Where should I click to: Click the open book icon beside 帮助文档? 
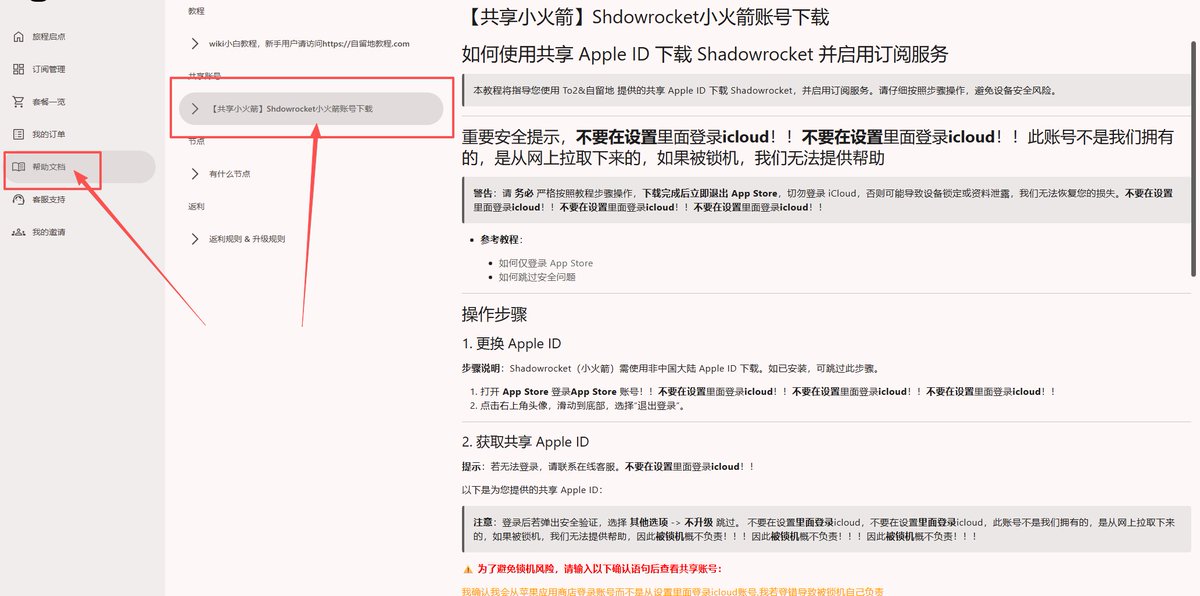(x=18, y=167)
